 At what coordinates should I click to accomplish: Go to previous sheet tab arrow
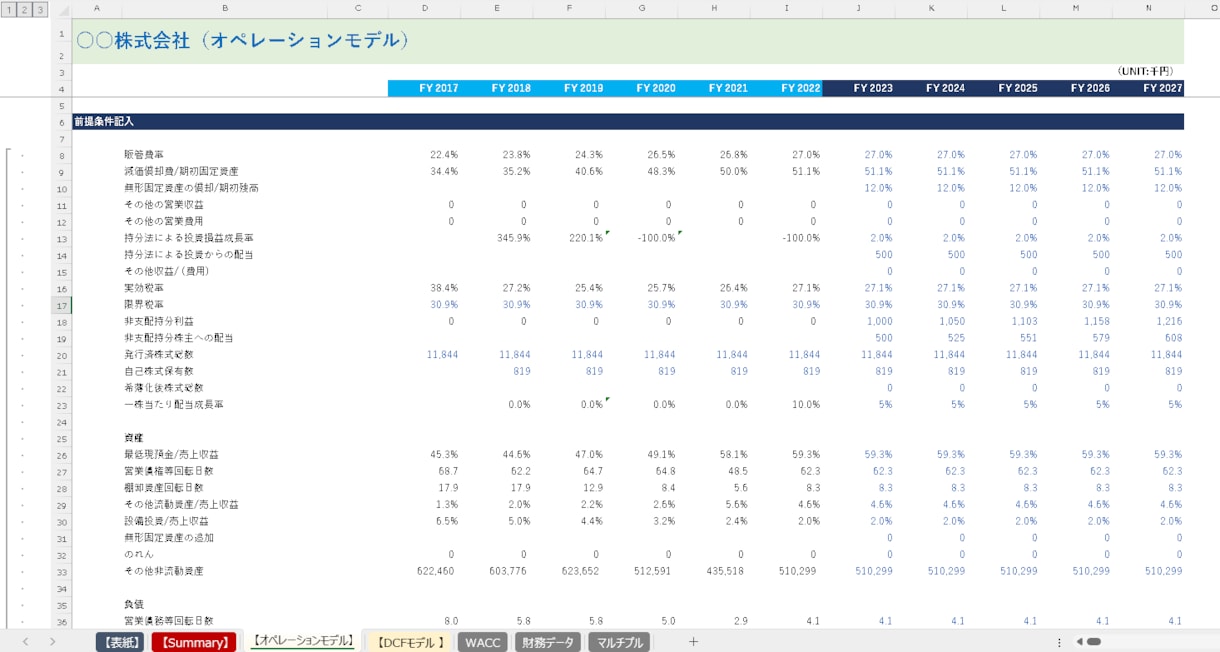click(25, 642)
